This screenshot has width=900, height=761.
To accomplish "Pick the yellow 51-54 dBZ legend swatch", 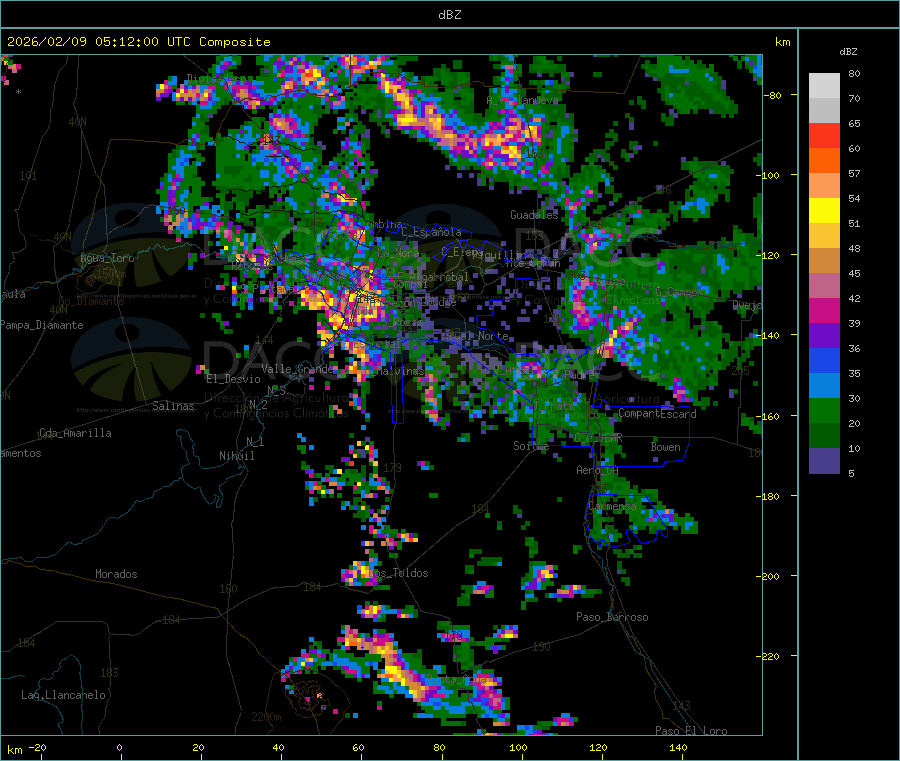I will pyautogui.click(x=824, y=211).
